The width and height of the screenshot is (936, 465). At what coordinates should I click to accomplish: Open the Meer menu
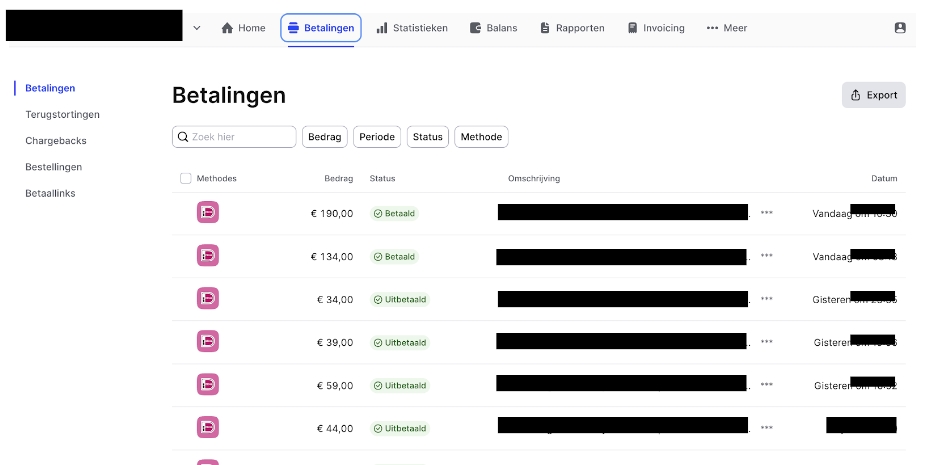727,28
